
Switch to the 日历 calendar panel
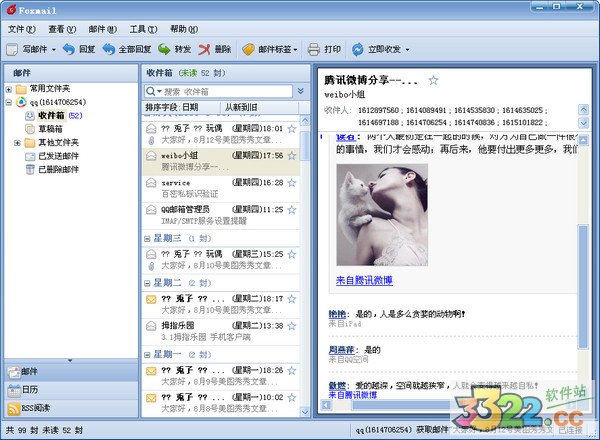71,390
